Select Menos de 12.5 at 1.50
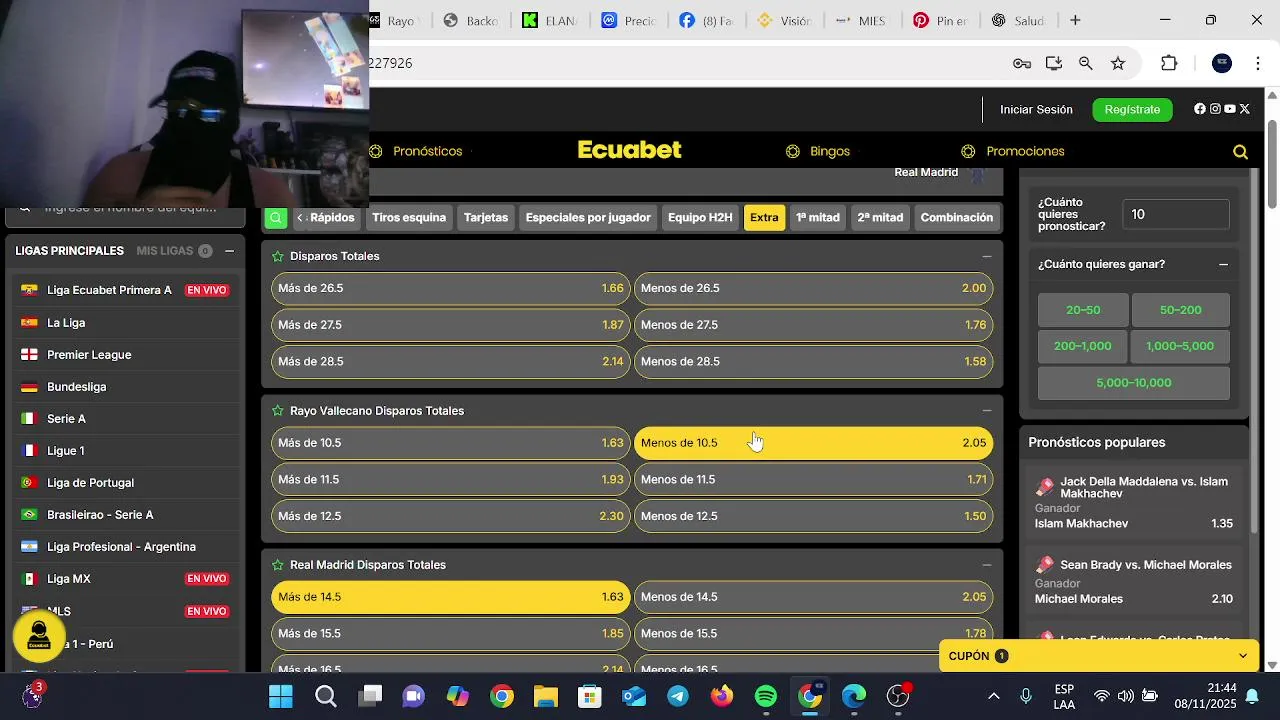The image size is (1280, 720). pyautogui.click(x=814, y=517)
